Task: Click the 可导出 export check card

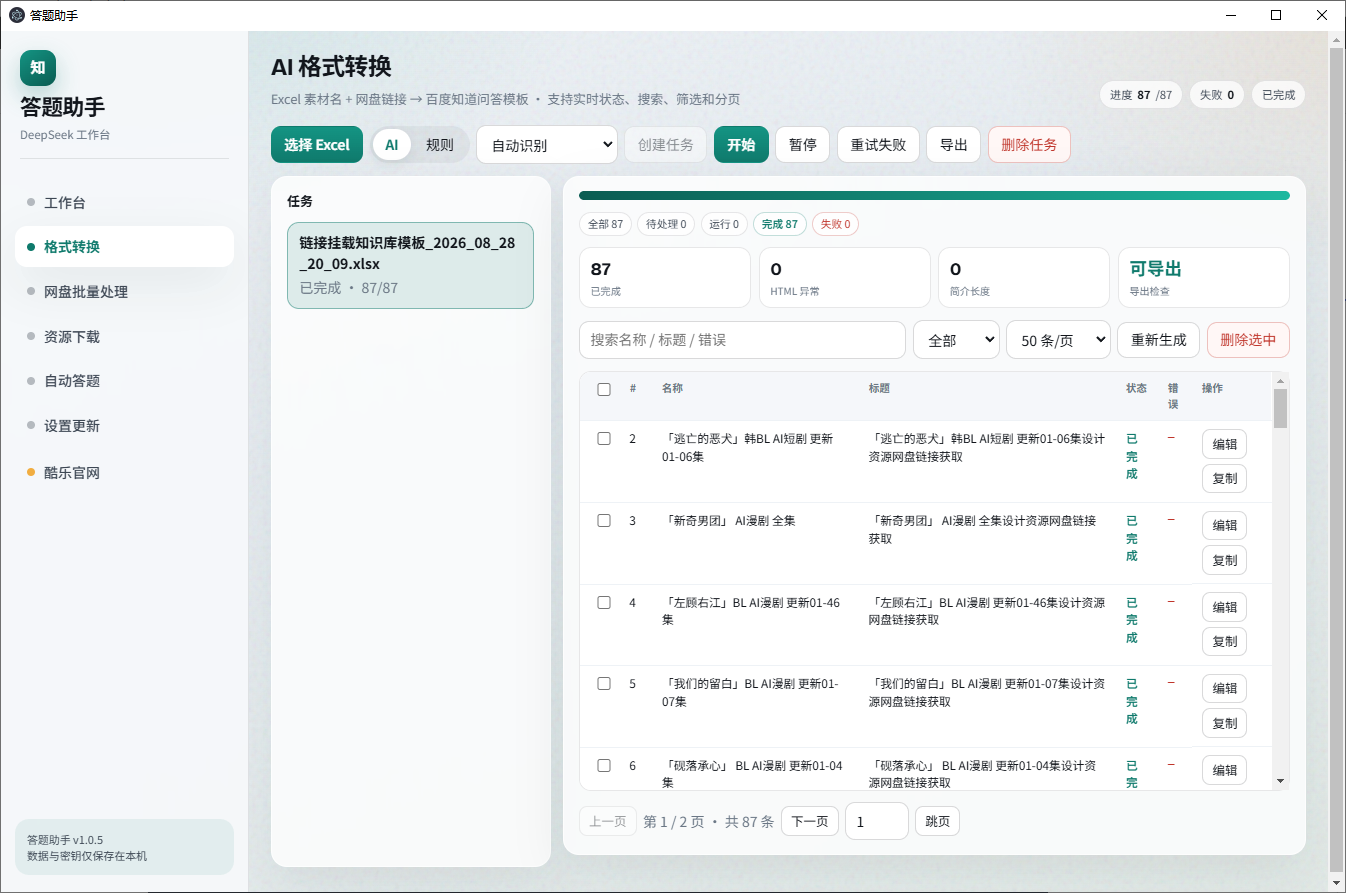Action: click(x=1204, y=277)
